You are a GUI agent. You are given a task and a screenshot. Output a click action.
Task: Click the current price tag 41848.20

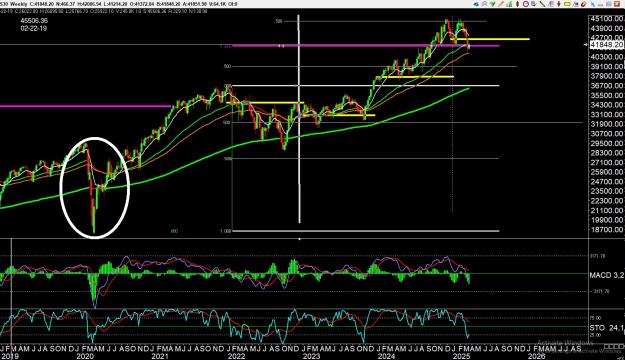click(606, 45)
